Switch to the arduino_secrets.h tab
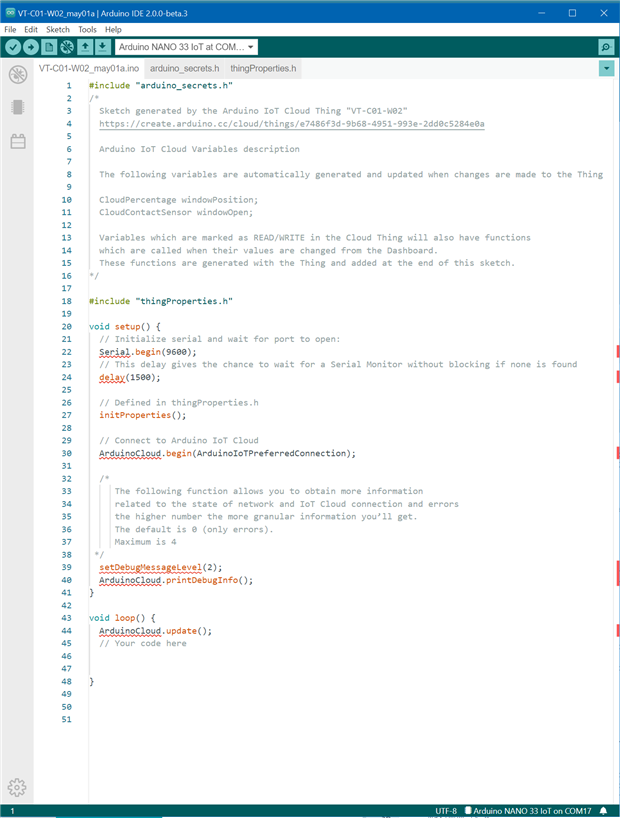The width and height of the screenshot is (620, 818). tap(184, 68)
